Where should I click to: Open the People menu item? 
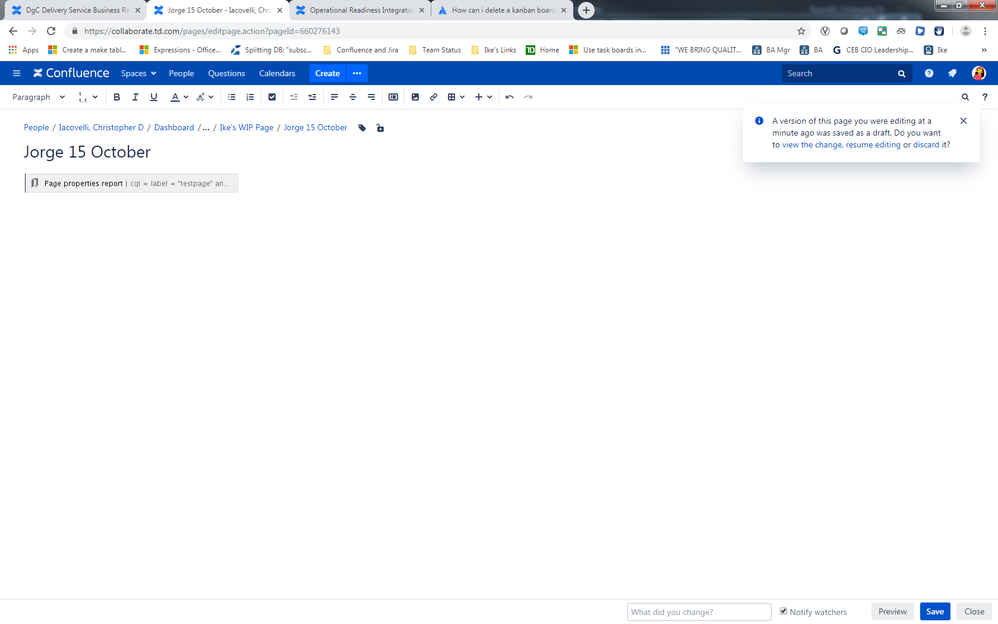tap(181, 73)
